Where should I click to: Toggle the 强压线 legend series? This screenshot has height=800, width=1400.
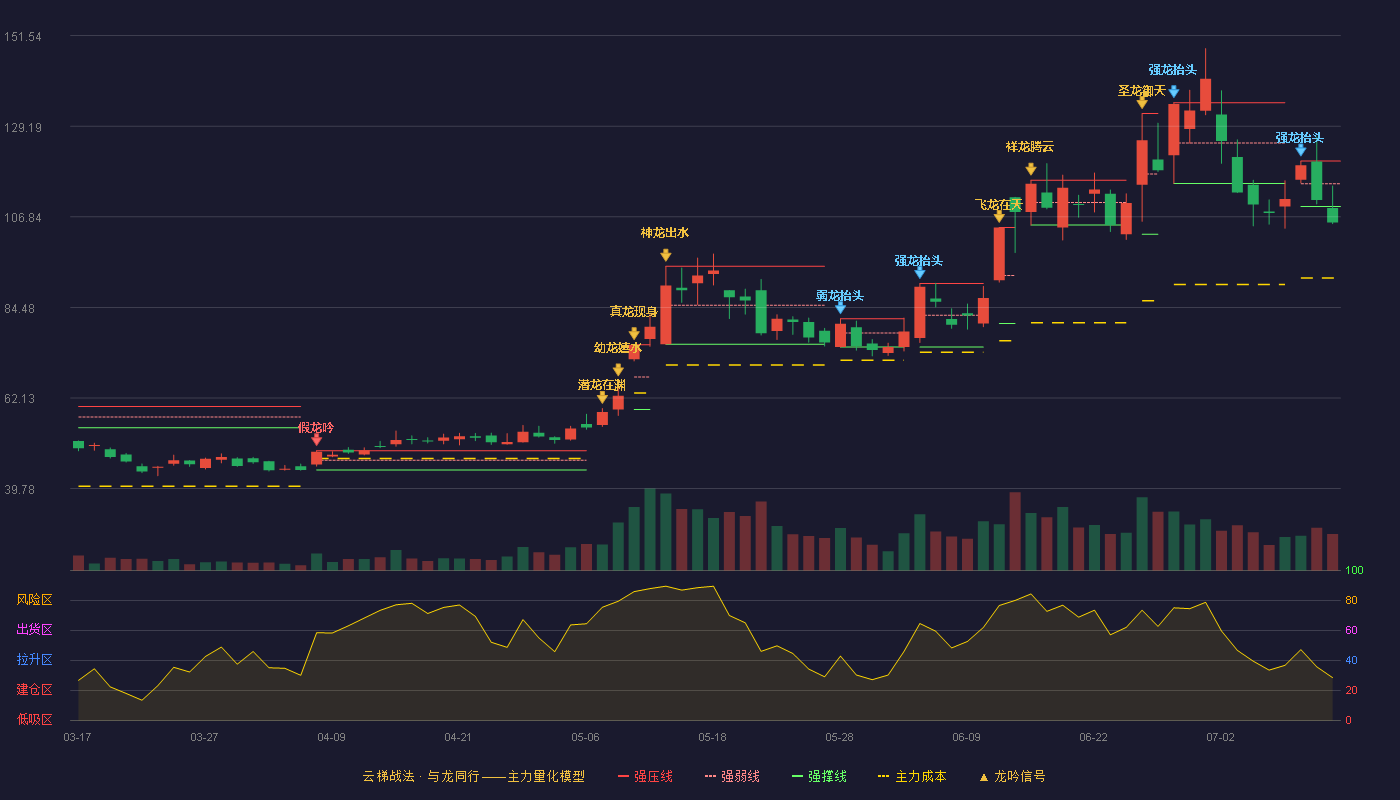click(645, 776)
